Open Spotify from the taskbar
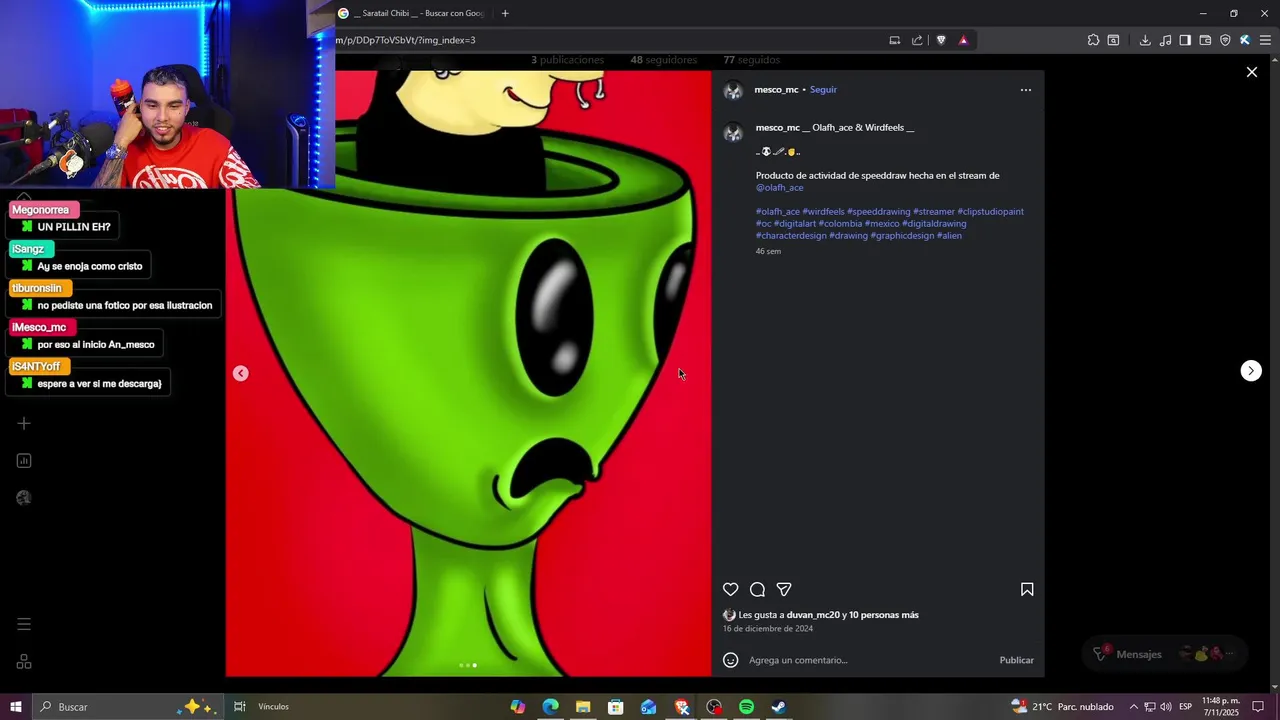1280x720 pixels. [746, 707]
